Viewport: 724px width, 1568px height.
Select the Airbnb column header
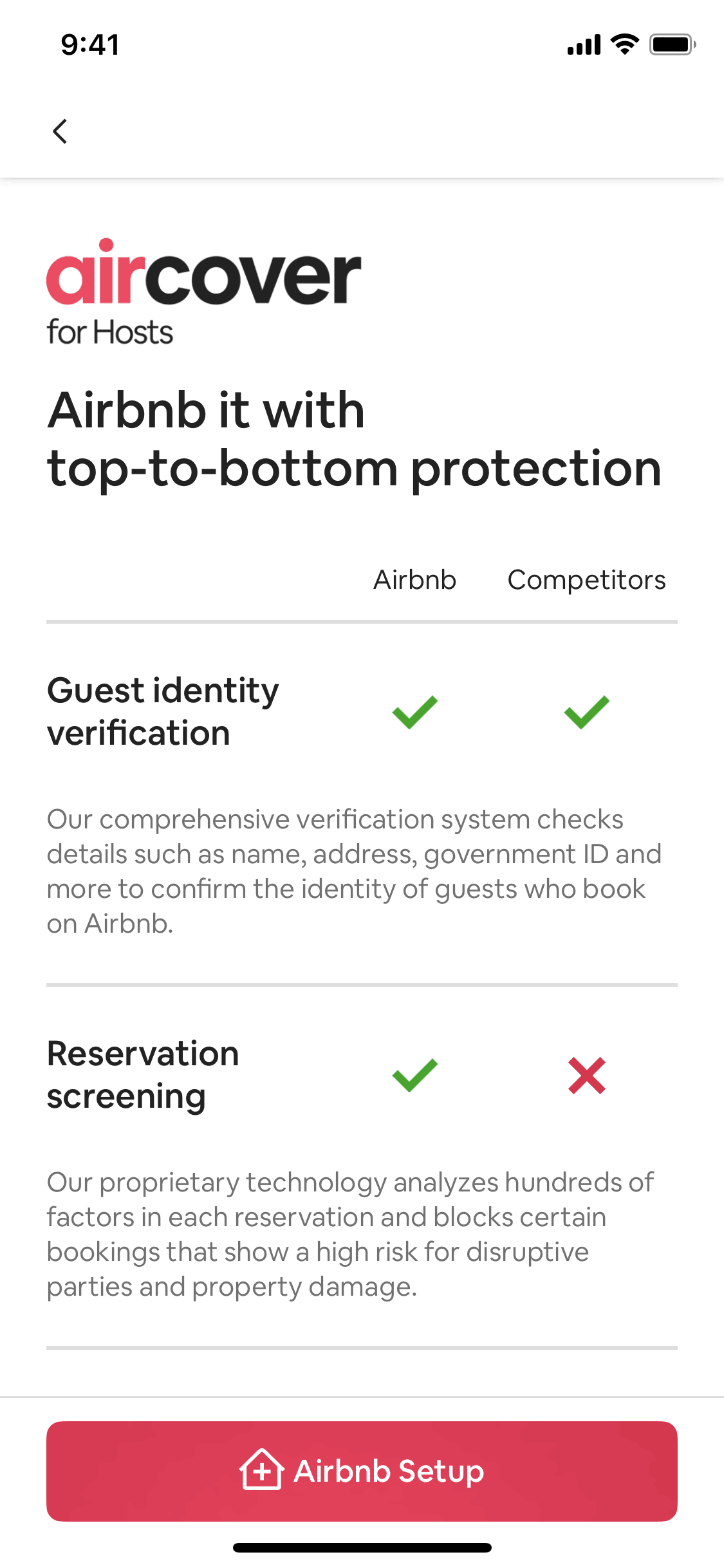point(414,579)
